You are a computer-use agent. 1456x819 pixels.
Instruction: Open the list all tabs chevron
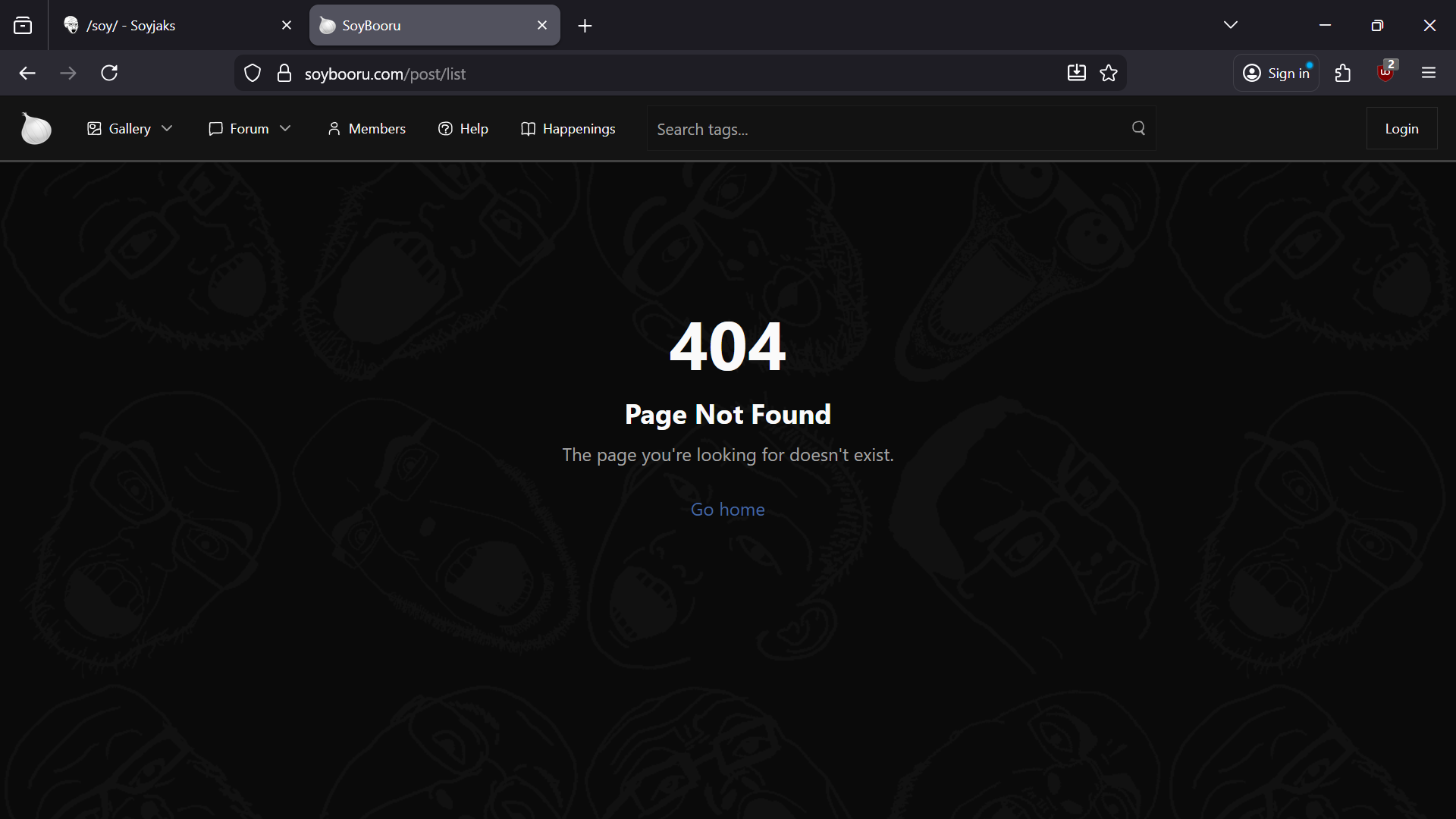1231,25
